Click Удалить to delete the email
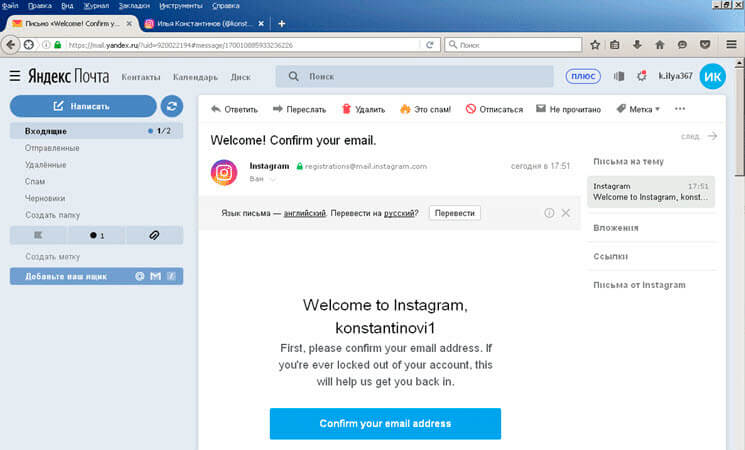The width and height of the screenshot is (745, 450). point(363,109)
